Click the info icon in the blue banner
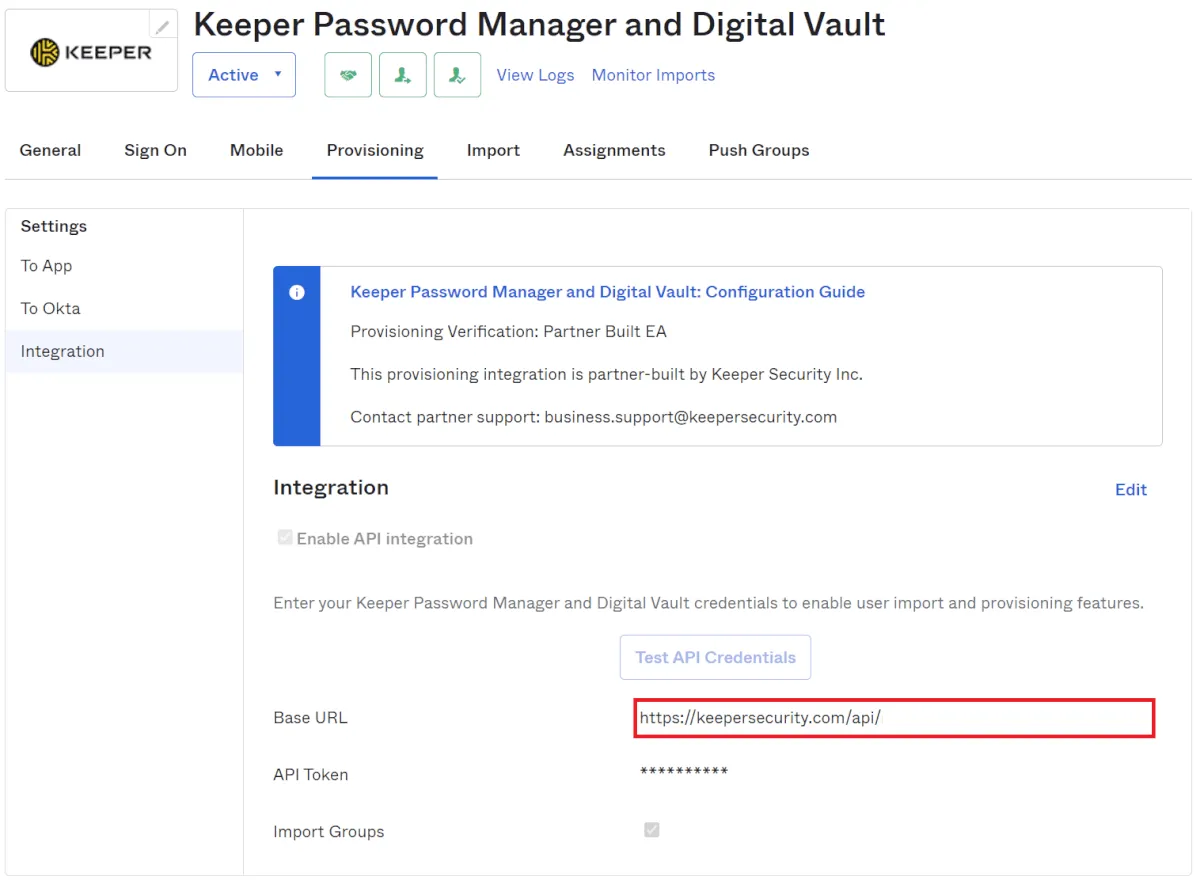1200x884 pixels. 297,293
